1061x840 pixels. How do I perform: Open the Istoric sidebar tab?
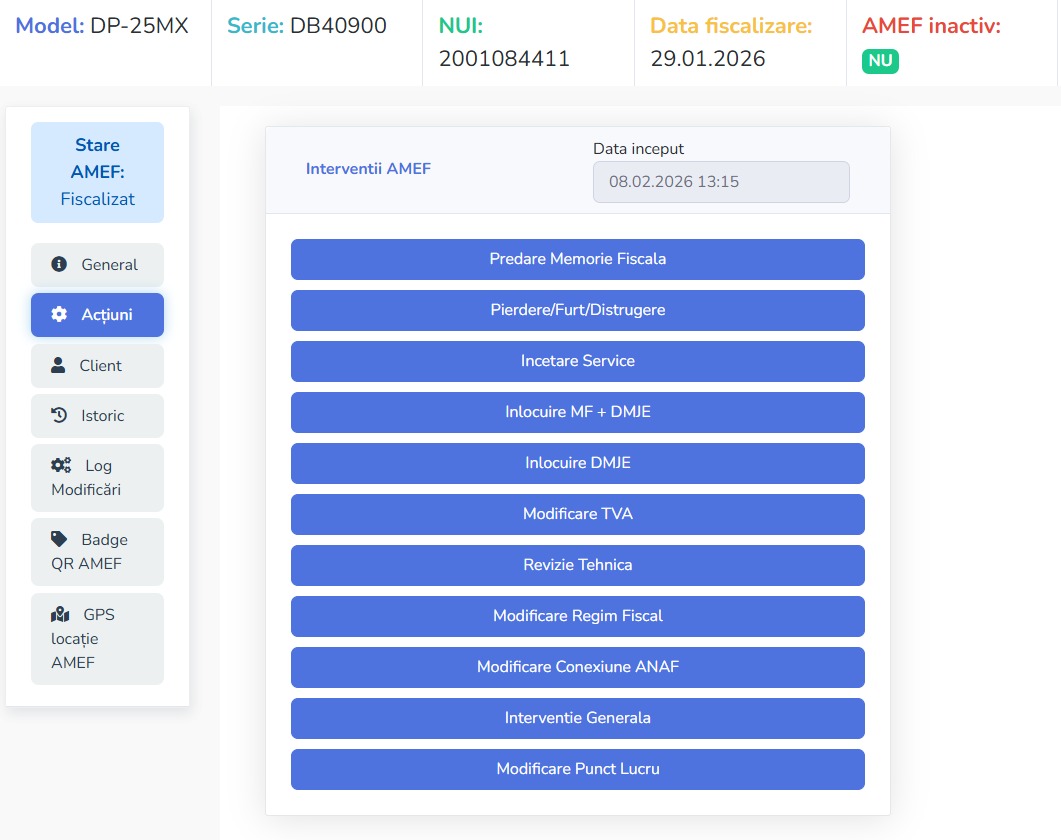click(x=97, y=415)
